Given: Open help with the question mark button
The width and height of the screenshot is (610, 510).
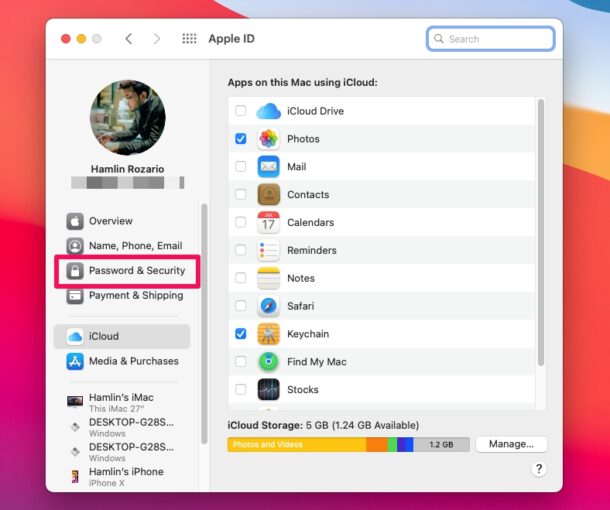Looking at the screenshot, I should point(539,469).
